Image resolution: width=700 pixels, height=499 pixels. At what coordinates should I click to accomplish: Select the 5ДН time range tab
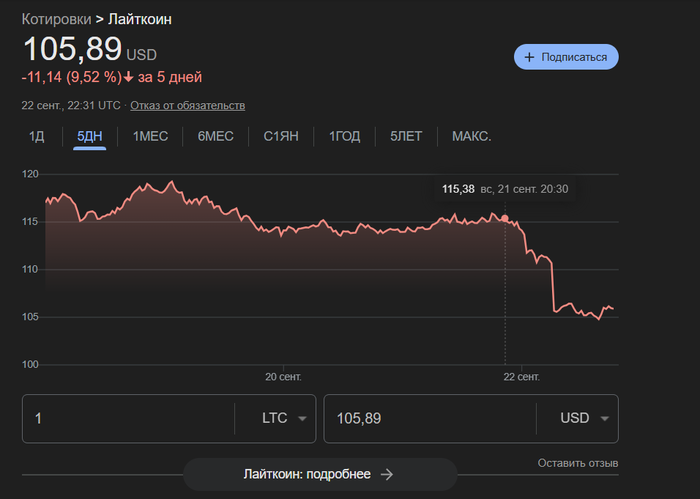click(90, 136)
